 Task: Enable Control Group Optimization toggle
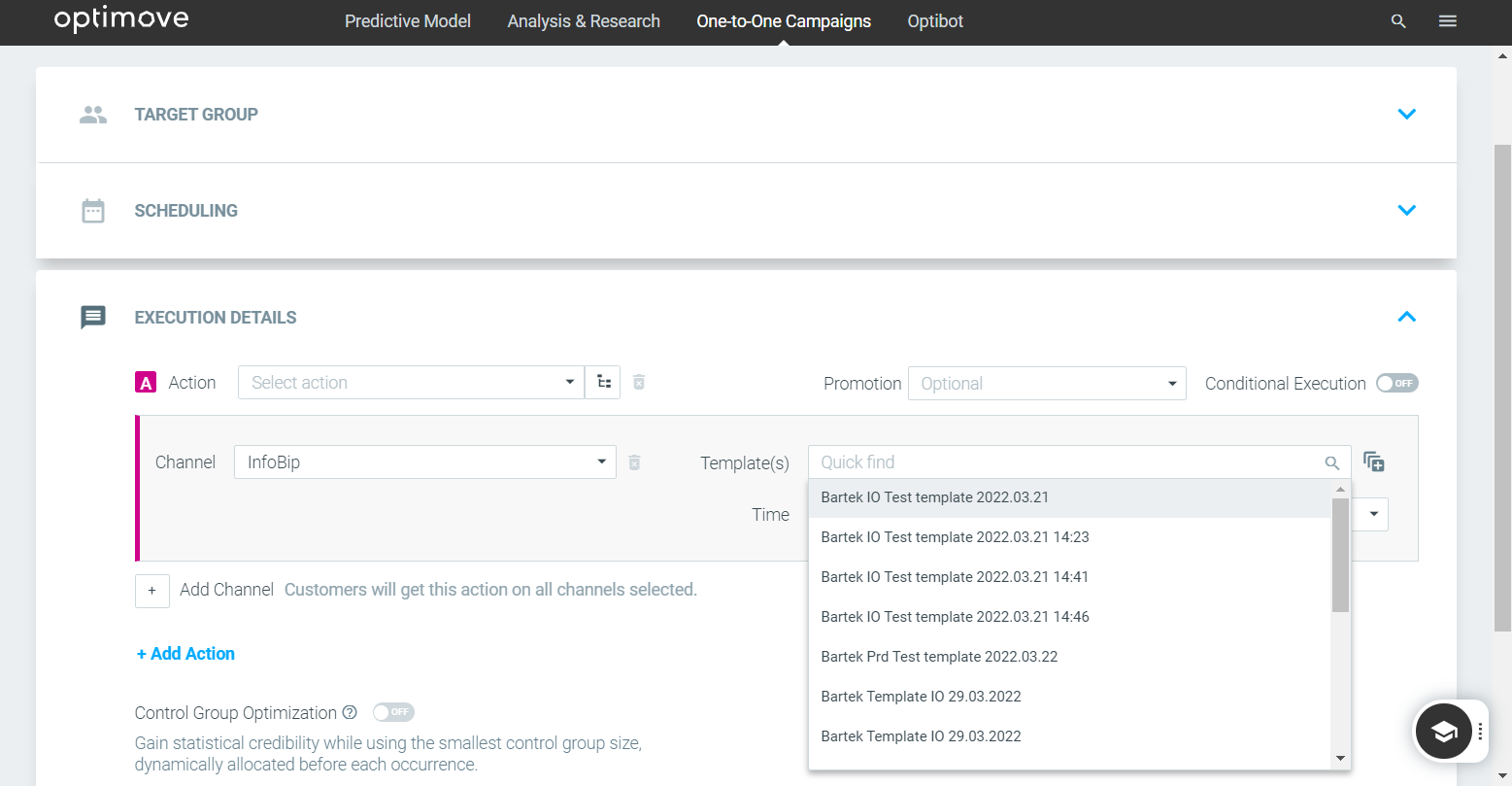pyautogui.click(x=393, y=713)
